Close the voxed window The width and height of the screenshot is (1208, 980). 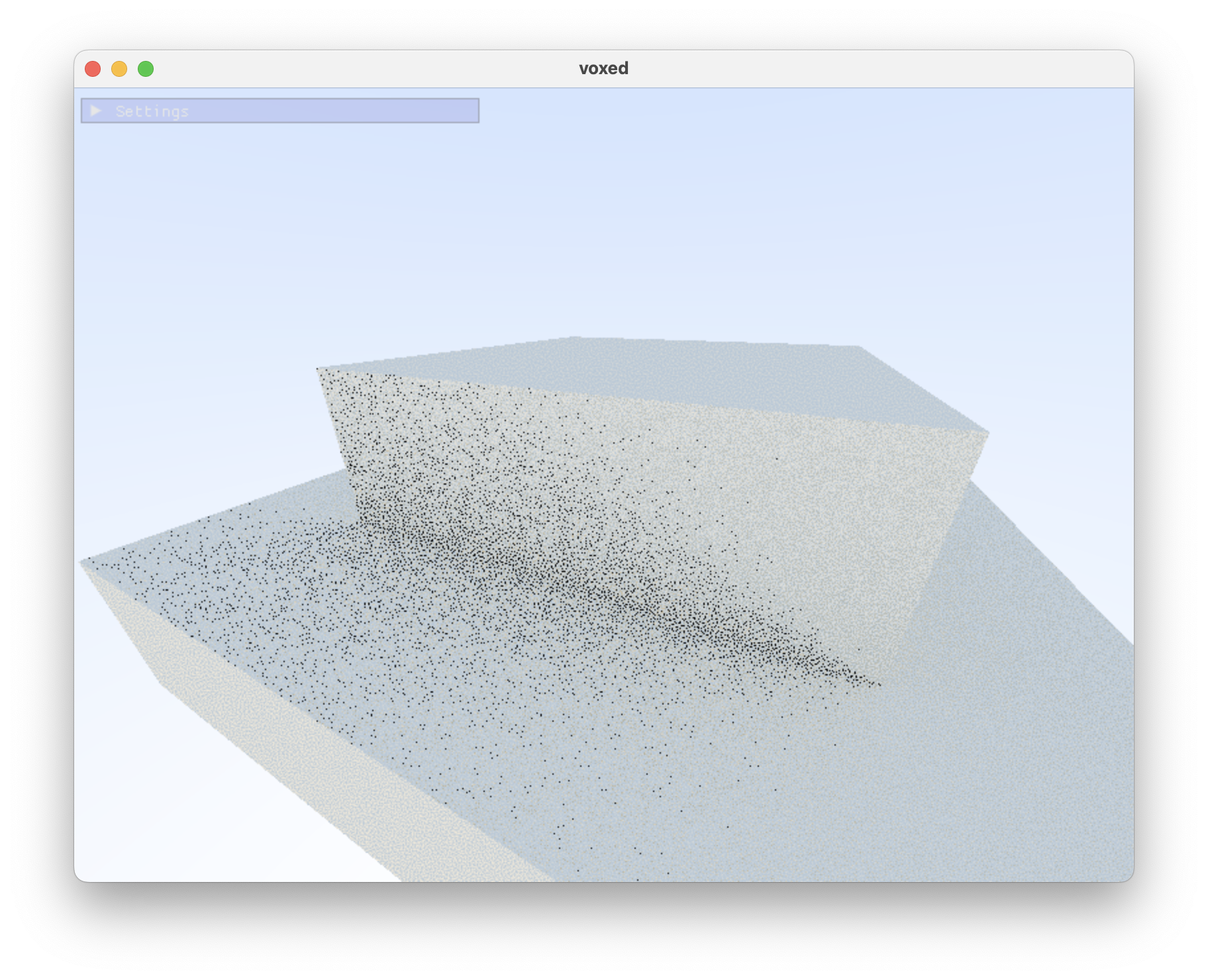[x=93, y=69]
